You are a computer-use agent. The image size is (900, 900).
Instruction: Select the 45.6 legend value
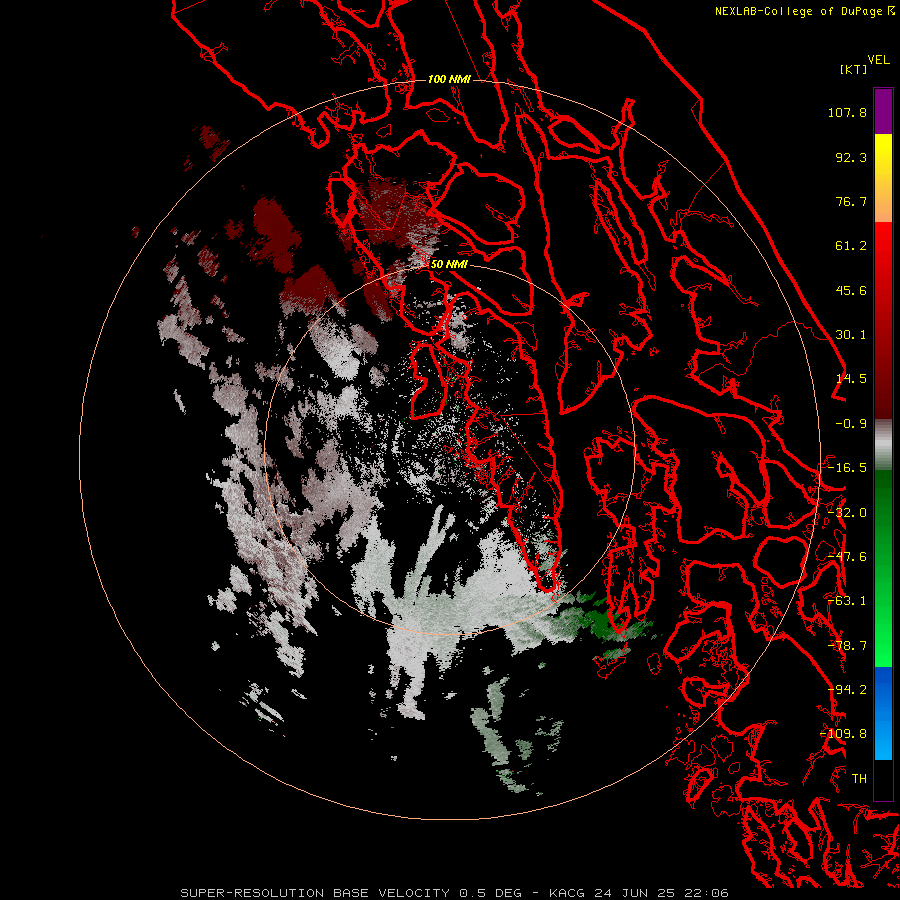(851, 290)
